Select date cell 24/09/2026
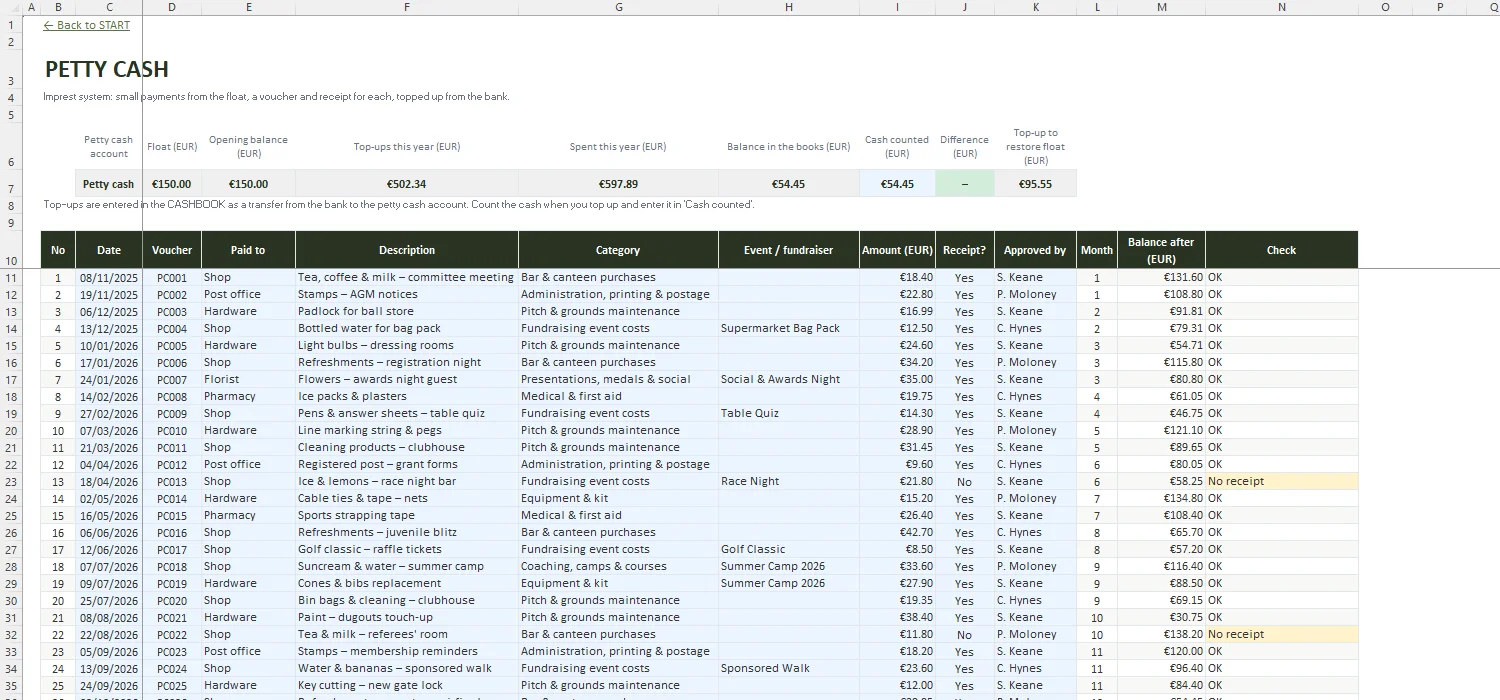1500x700 pixels. pyautogui.click(x=109, y=685)
